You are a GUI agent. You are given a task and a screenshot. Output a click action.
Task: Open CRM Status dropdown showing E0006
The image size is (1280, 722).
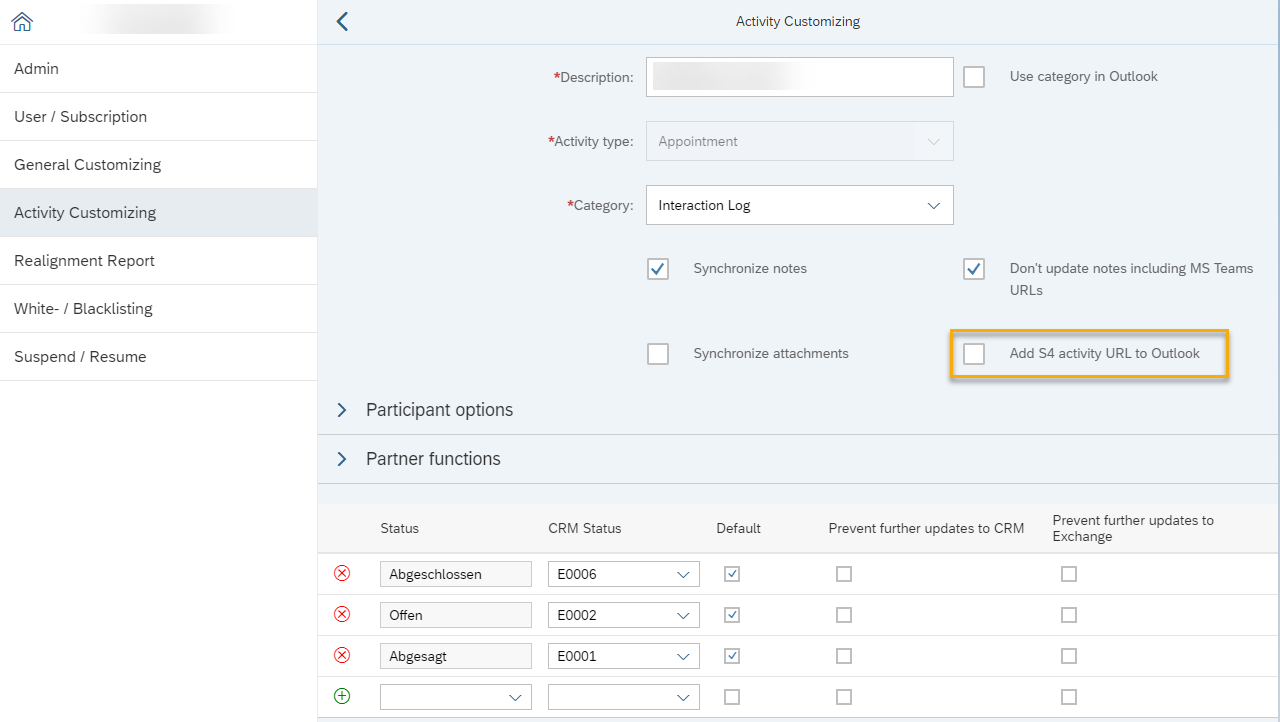623,574
